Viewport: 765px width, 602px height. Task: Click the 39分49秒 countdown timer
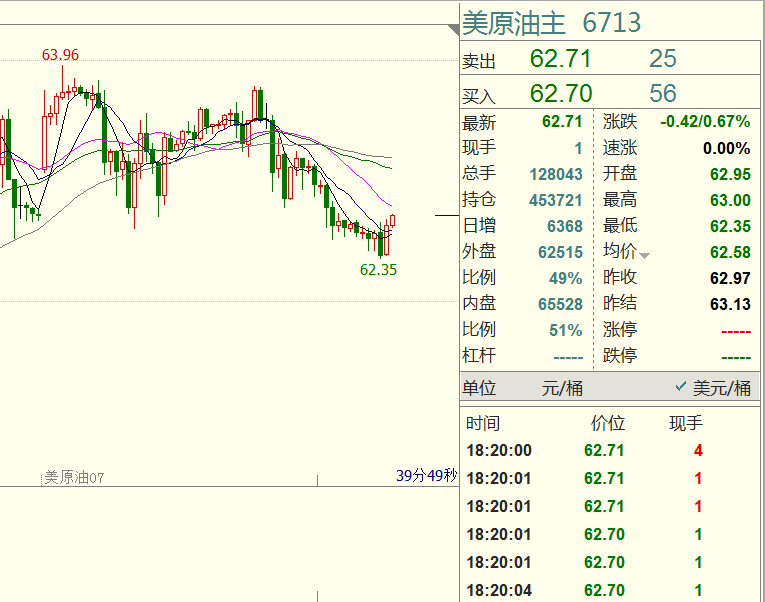(426, 477)
